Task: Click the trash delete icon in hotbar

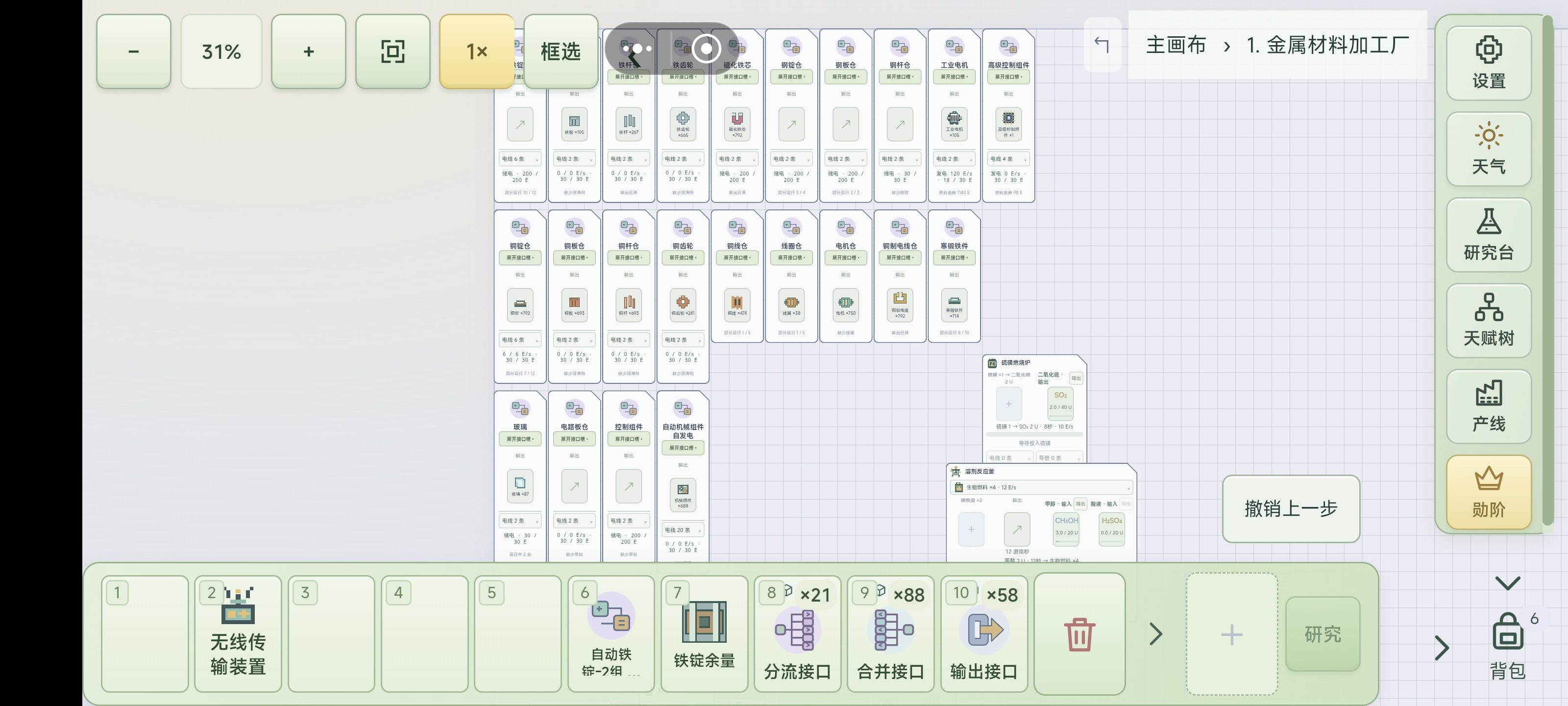Action: (1079, 634)
